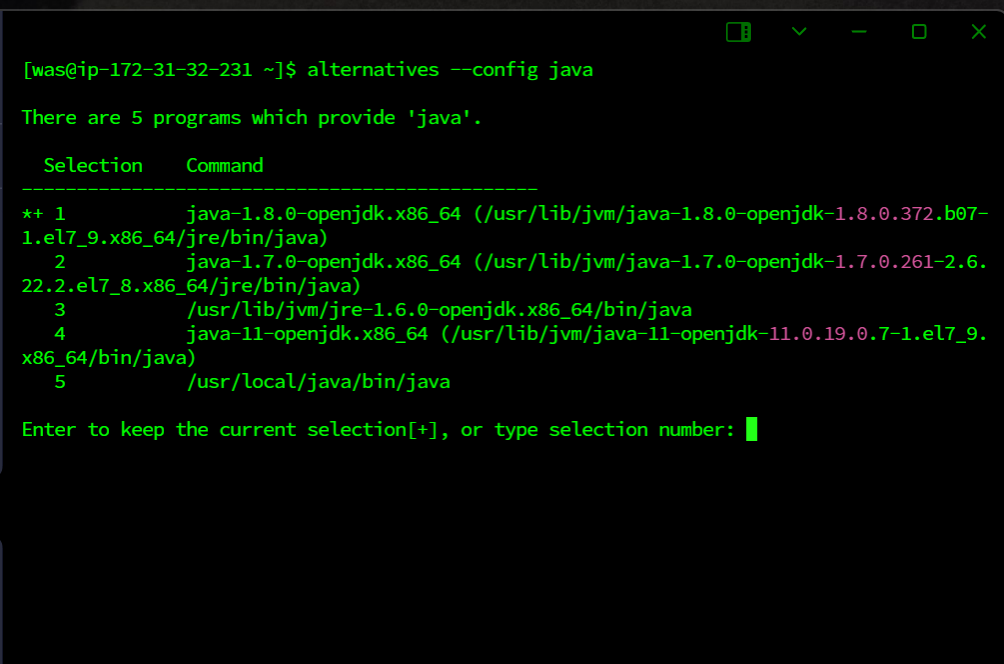1004x664 pixels.
Task: Click the green block cursor at input prompt
Action: click(752, 429)
